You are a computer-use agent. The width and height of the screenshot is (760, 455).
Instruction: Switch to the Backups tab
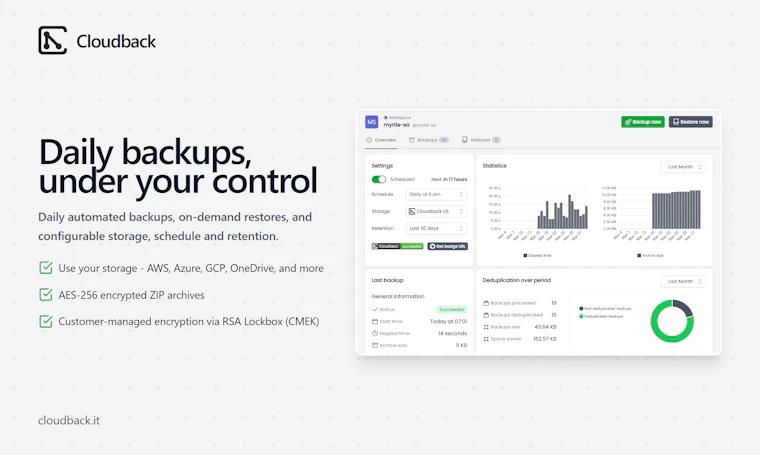click(x=428, y=140)
